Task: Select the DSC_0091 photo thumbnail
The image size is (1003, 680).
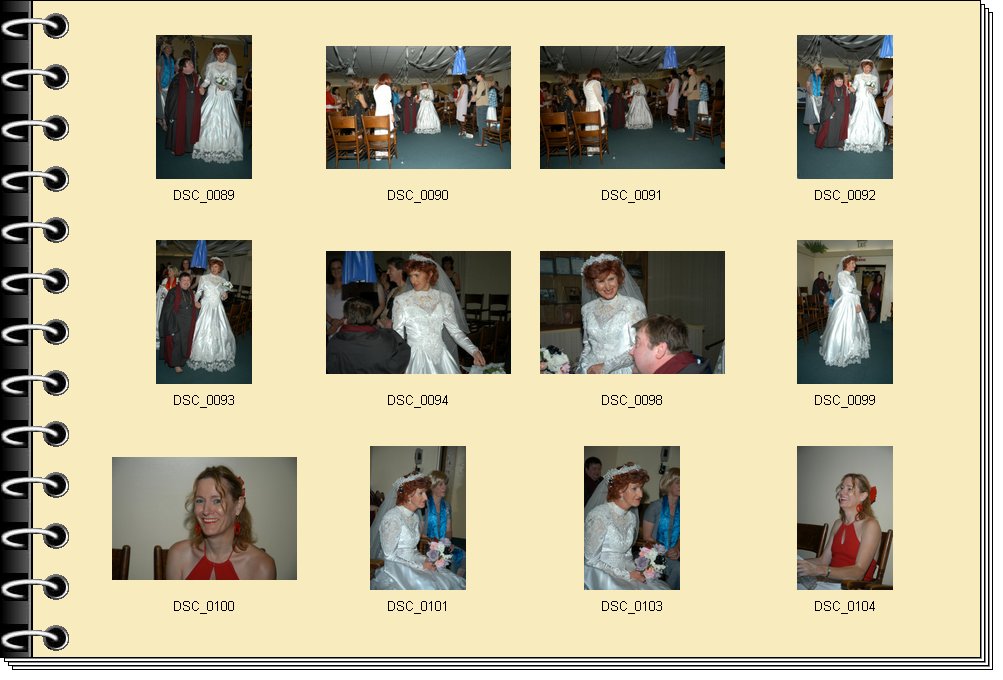Action: [633, 107]
